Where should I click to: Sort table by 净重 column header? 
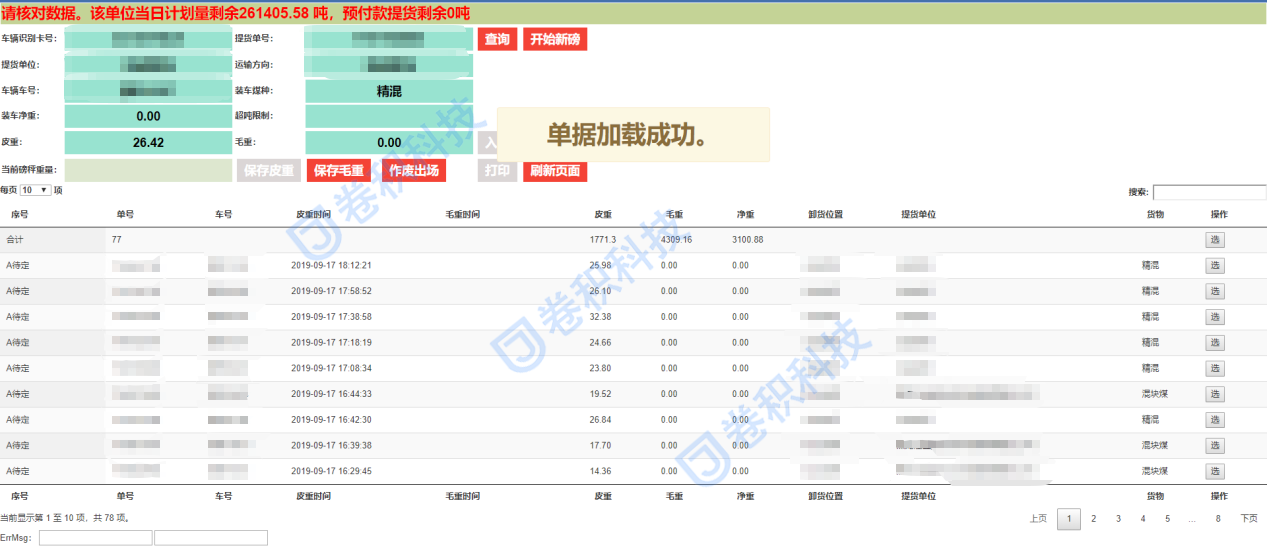click(x=744, y=215)
